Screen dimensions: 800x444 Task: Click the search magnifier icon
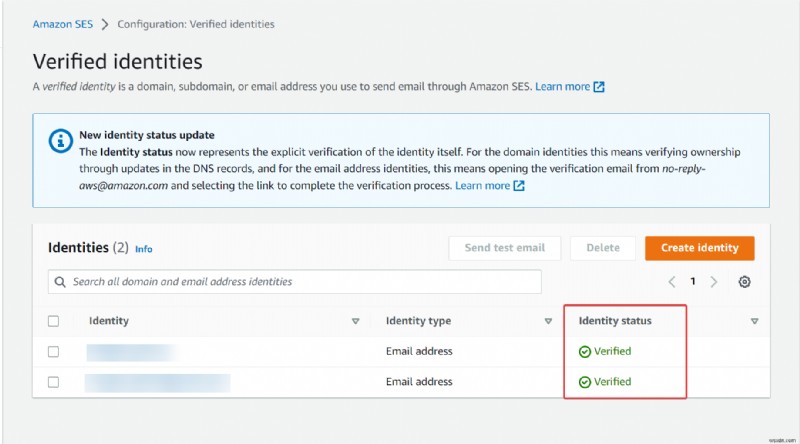60,282
